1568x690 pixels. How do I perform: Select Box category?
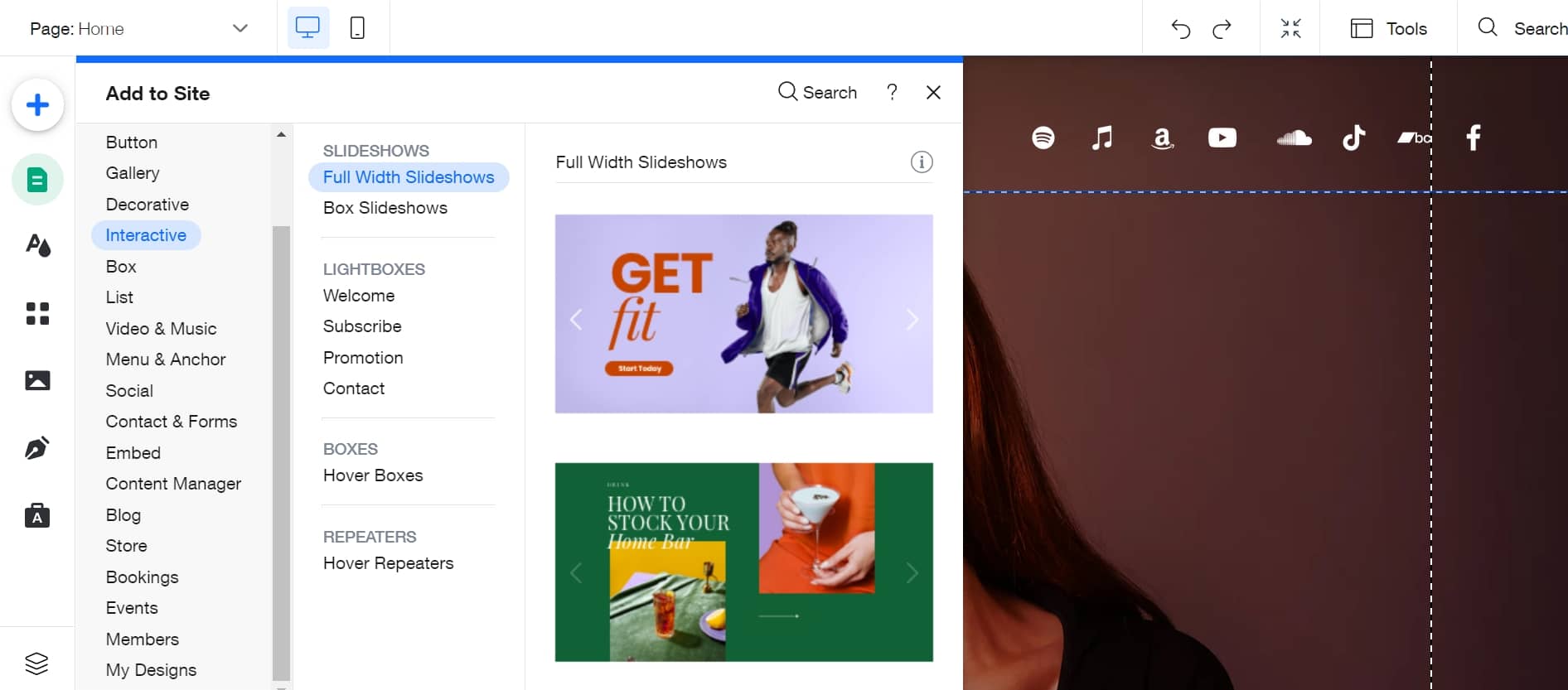(121, 267)
